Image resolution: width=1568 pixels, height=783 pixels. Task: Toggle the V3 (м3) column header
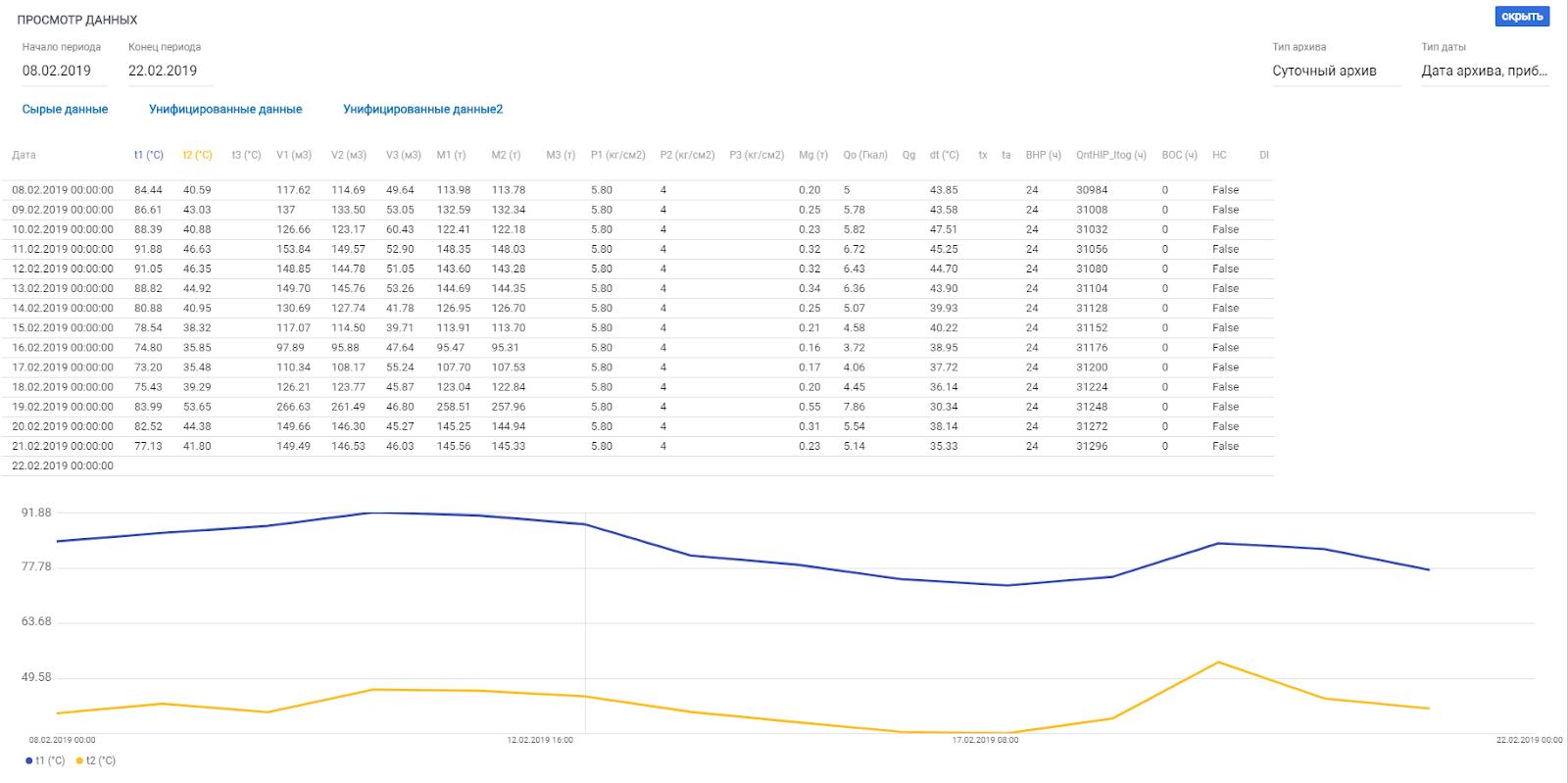pyautogui.click(x=404, y=155)
